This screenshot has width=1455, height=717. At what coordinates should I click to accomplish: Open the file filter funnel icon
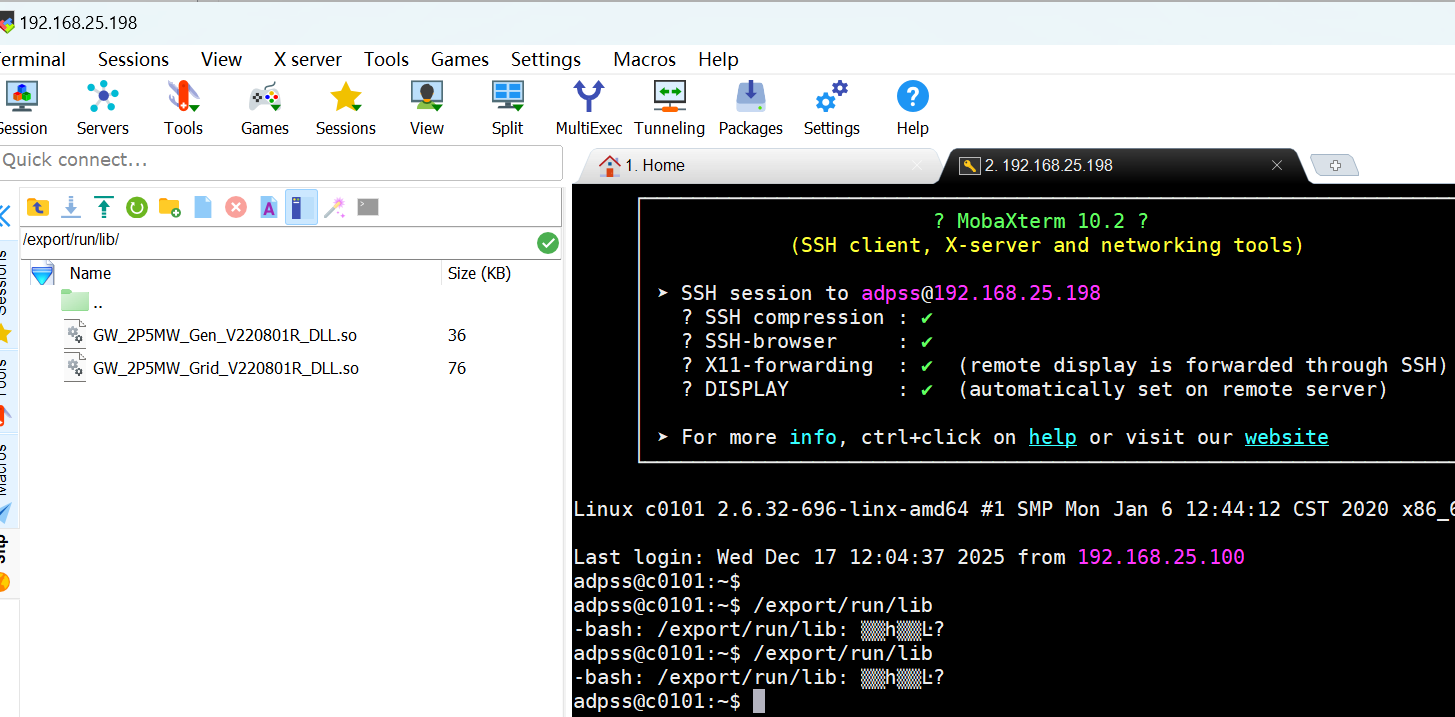pos(42,274)
